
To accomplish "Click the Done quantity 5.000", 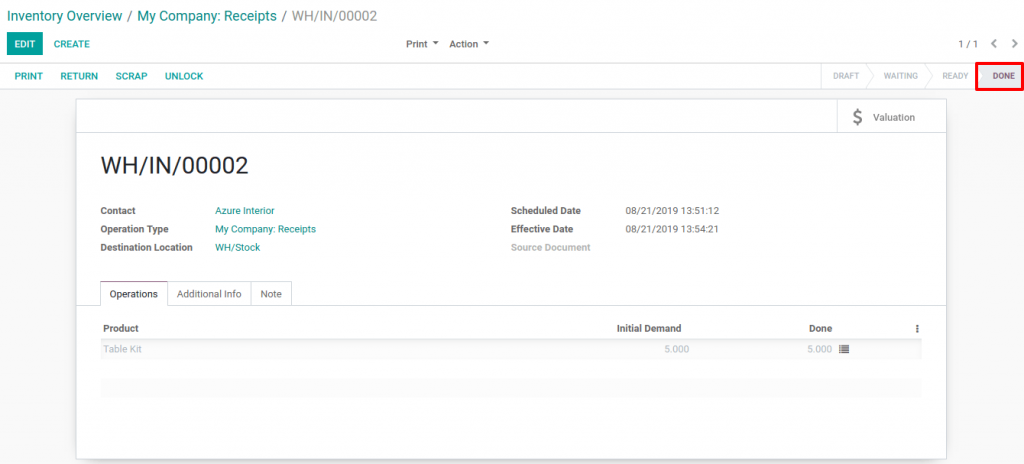I will coord(820,349).
